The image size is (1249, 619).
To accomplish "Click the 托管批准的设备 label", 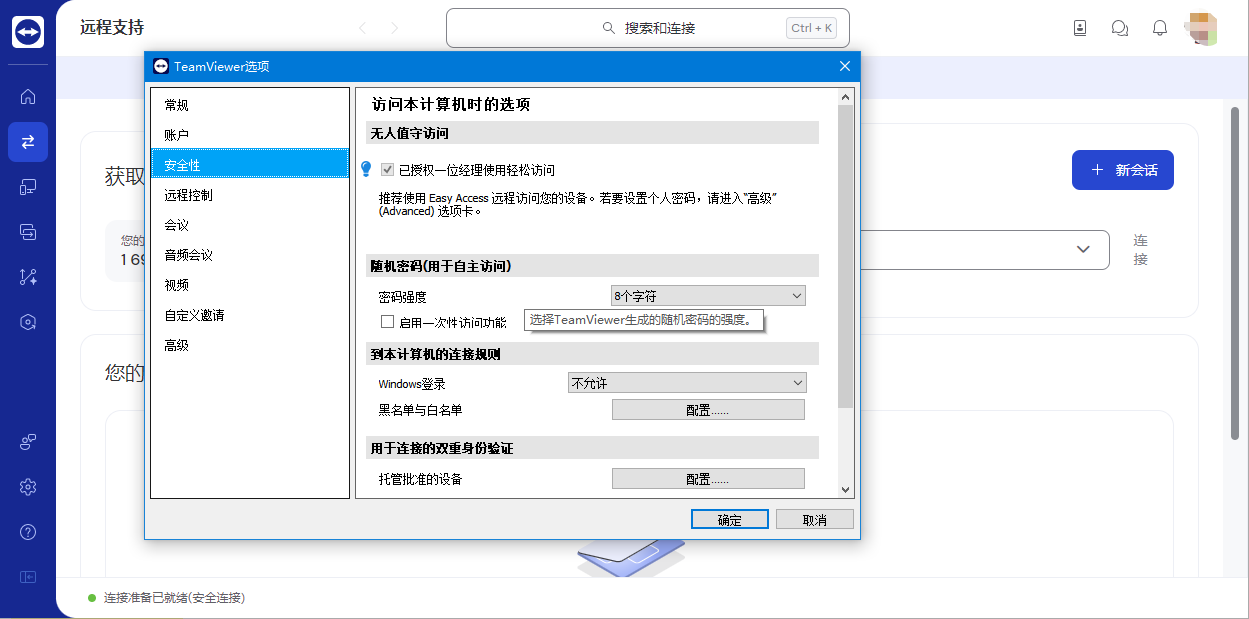I will [x=420, y=479].
